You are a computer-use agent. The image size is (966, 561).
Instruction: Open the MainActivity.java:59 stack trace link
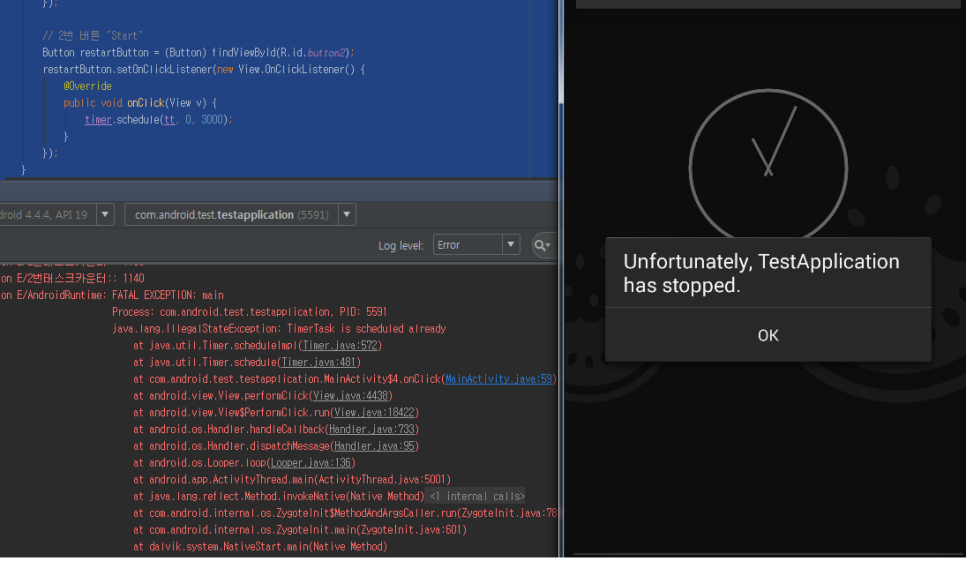click(498, 379)
